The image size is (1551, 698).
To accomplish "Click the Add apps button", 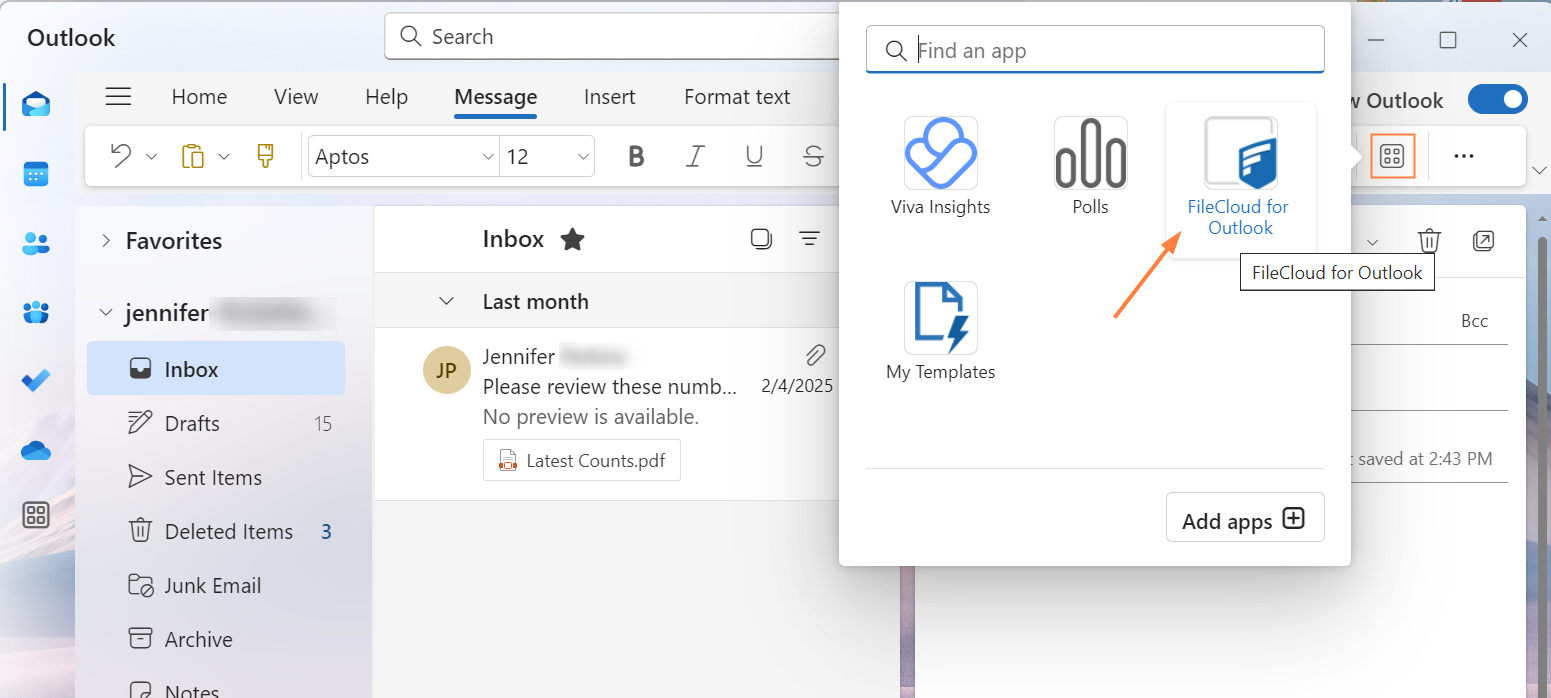I will [1244, 519].
